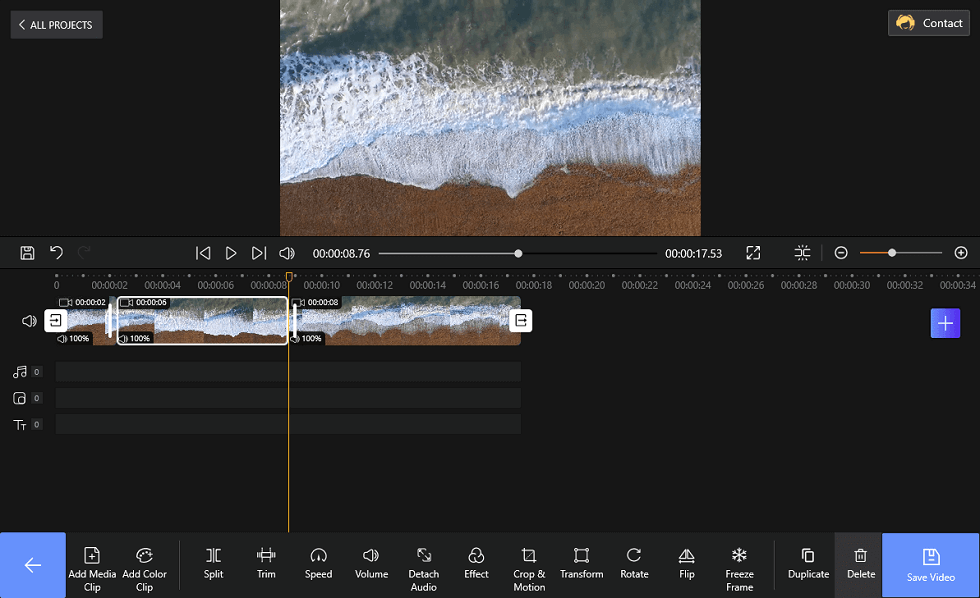Detach Audio from the clip

(x=424, y=569)
